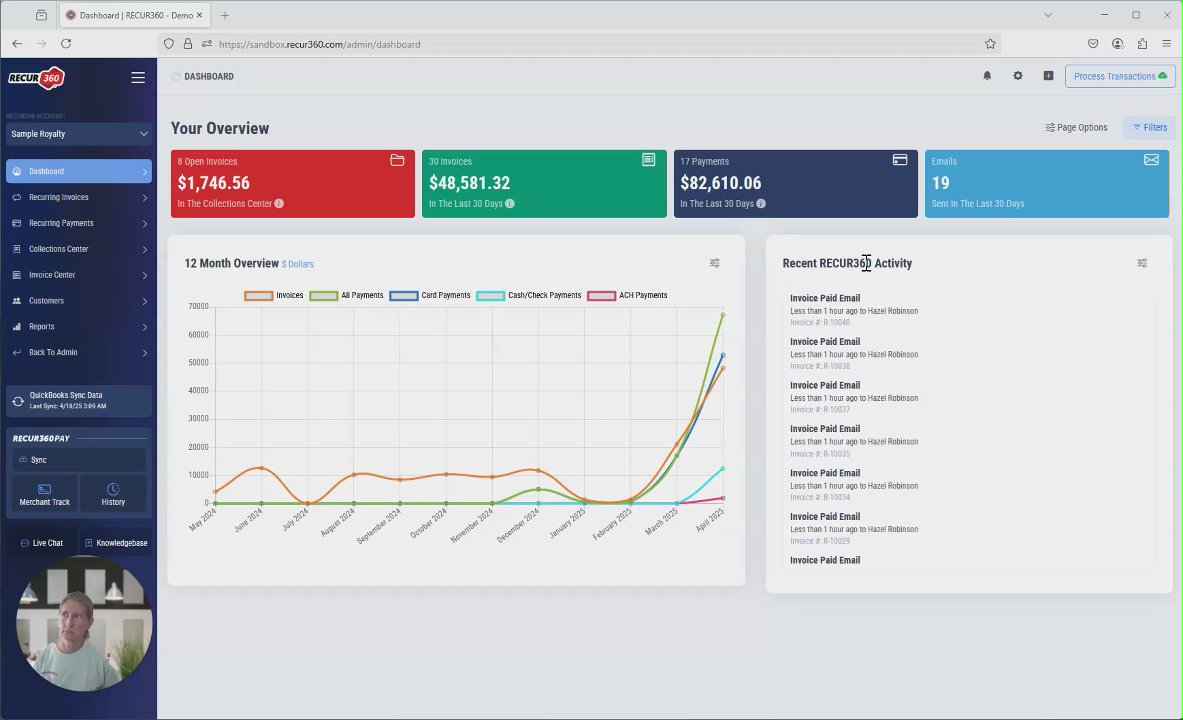Image resolution: width=1183 pixels, height=720 pixels.
Task: Open Page Options
Action: click(x=1076, y=128)
